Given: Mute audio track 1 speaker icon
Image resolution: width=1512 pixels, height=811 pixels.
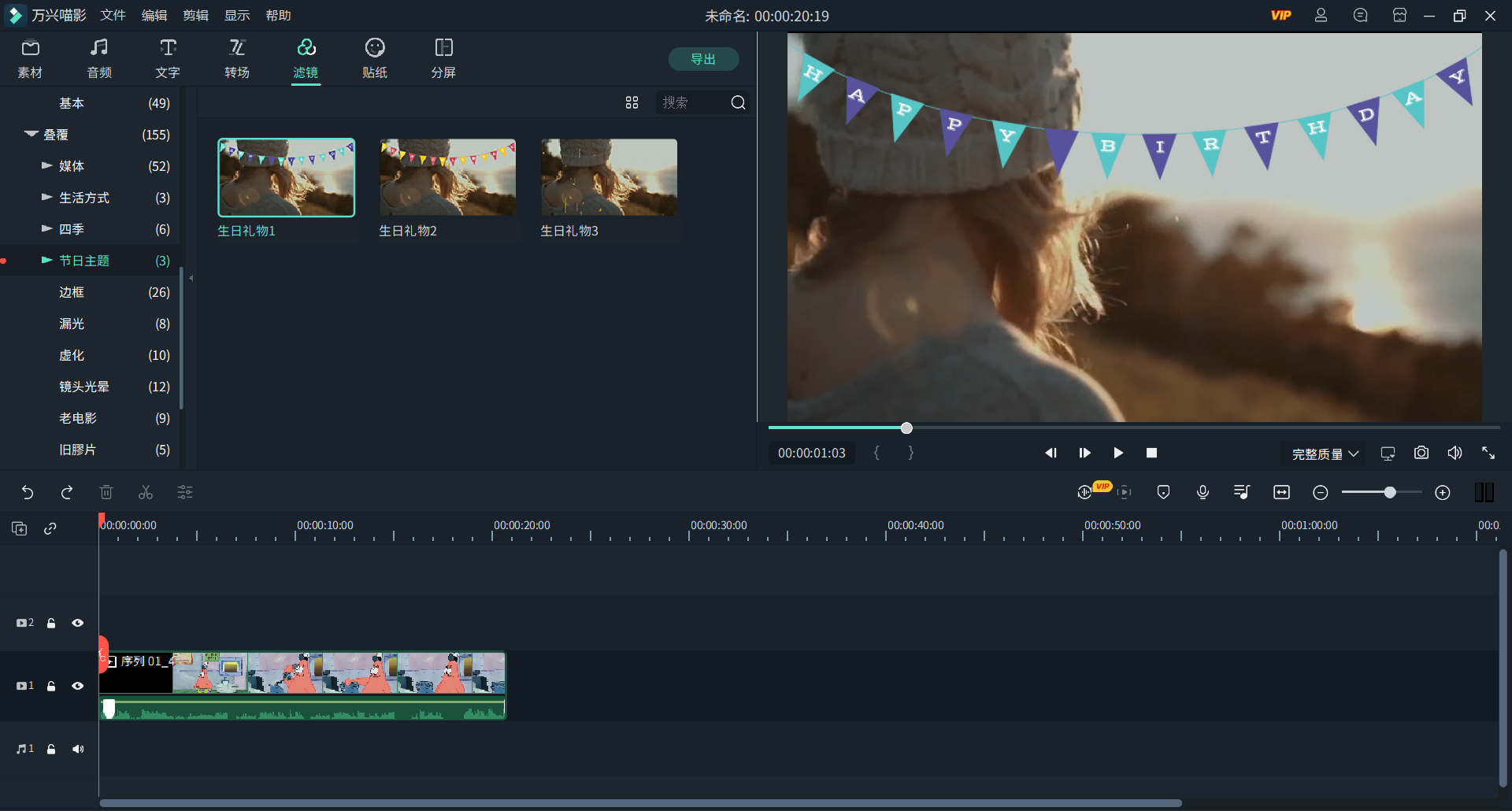Looking at the screenshot, I should pos(78,749).
